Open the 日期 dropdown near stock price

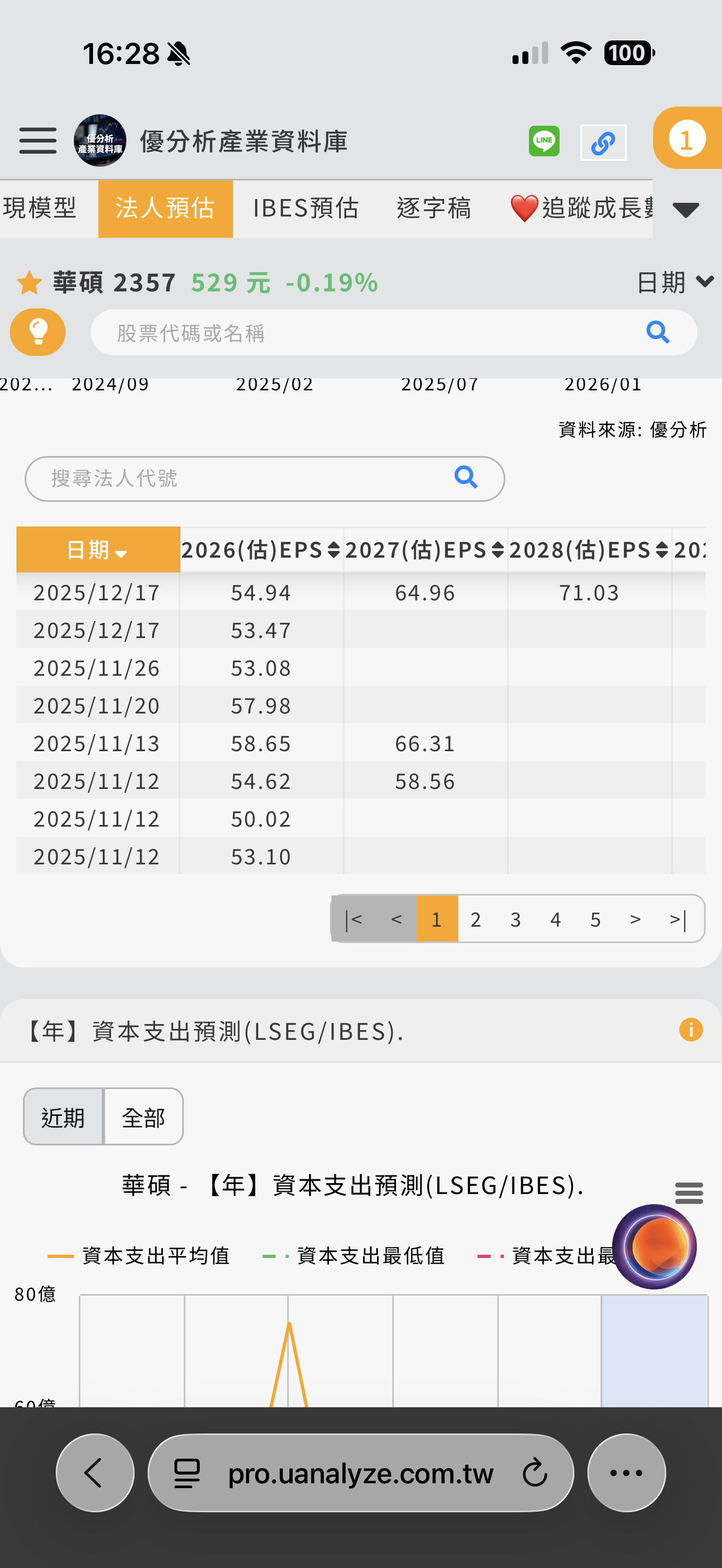tap(674, 283)
